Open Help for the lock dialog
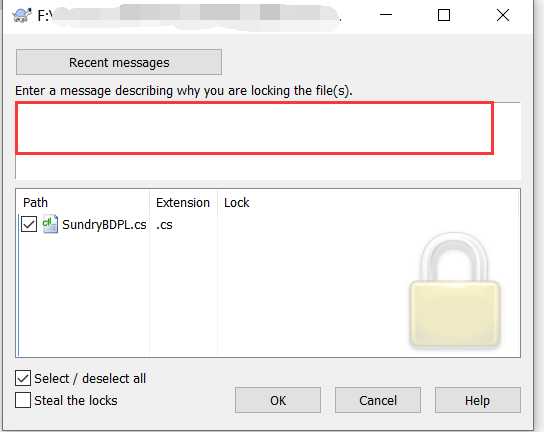Viewport: 544px width, 432px height. click(x=478, y=400)
